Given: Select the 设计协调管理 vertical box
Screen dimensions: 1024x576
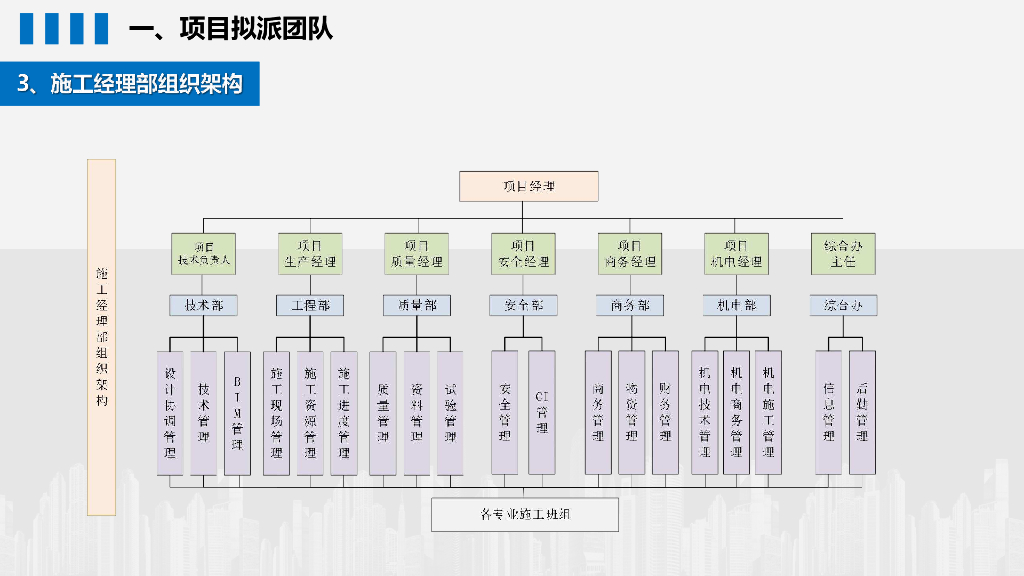Looking at the screenshot, I should point(170,413).
